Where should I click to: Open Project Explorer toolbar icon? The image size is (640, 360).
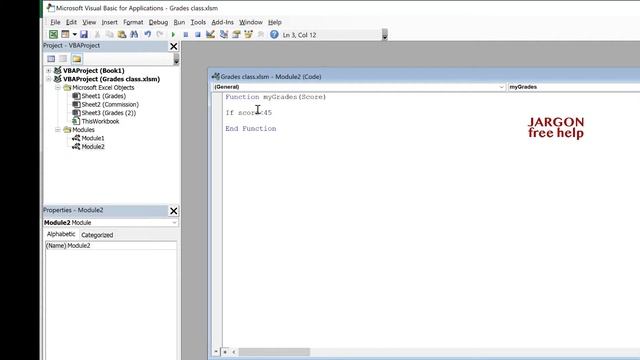coord(224,35)
